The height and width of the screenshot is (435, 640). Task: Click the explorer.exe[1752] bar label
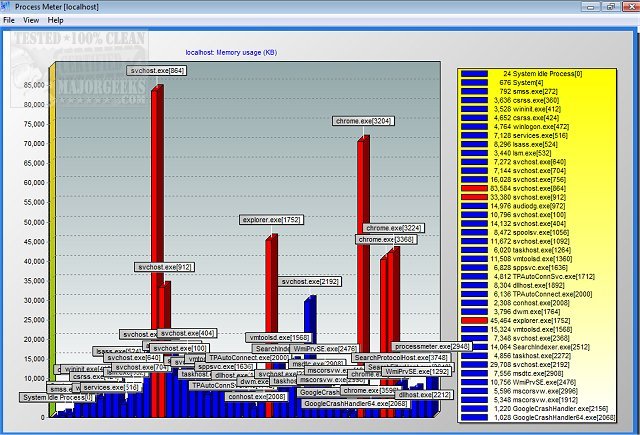271,219
